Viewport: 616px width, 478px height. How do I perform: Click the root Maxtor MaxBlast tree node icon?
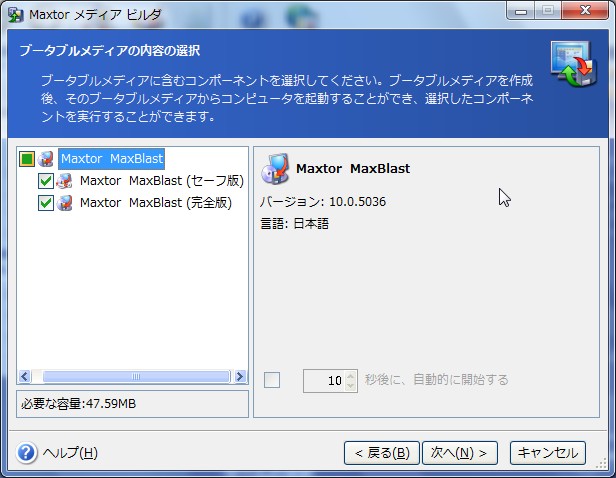[46, 159]
